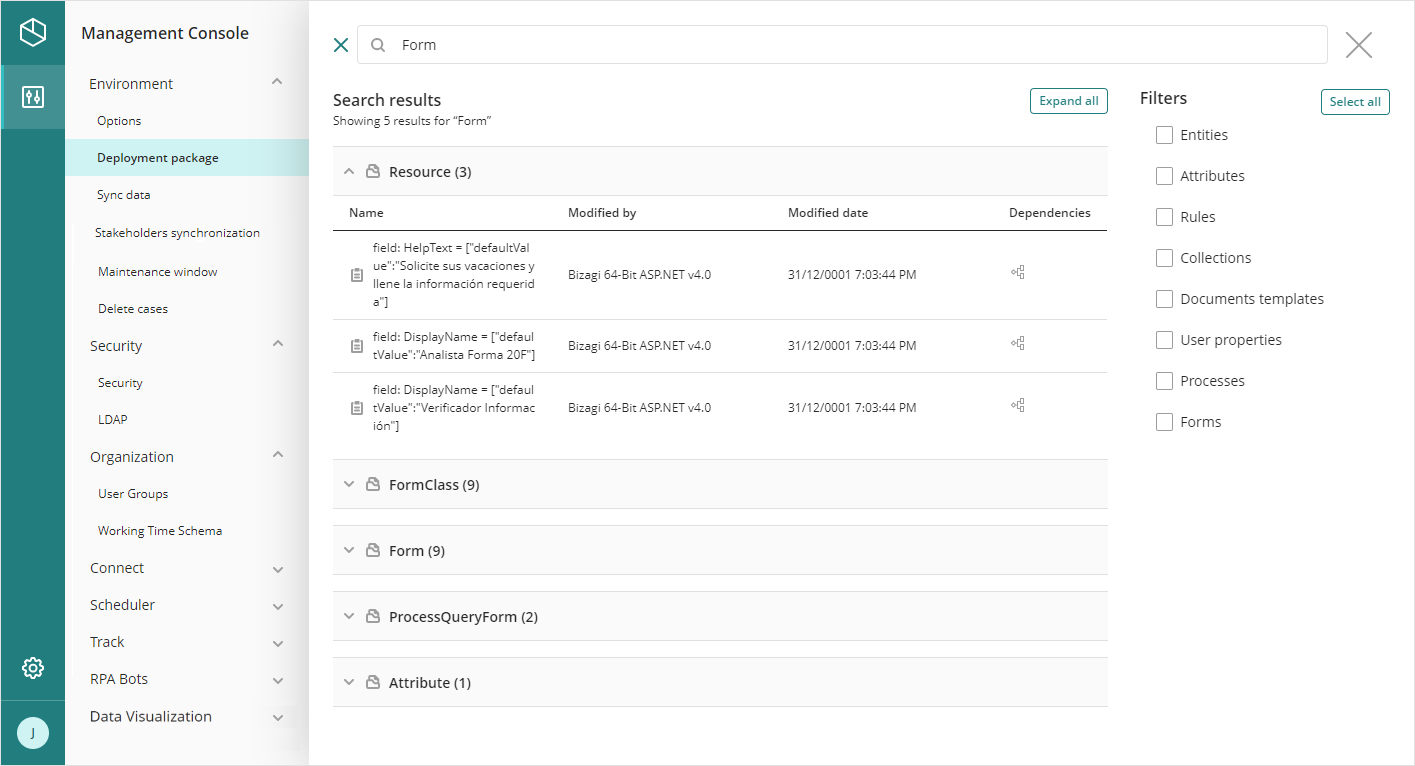View dependencies icon for Verificador Información row
This screenshot has height=766, width=1415.
pyautogui.click(x=1018, y=405)
